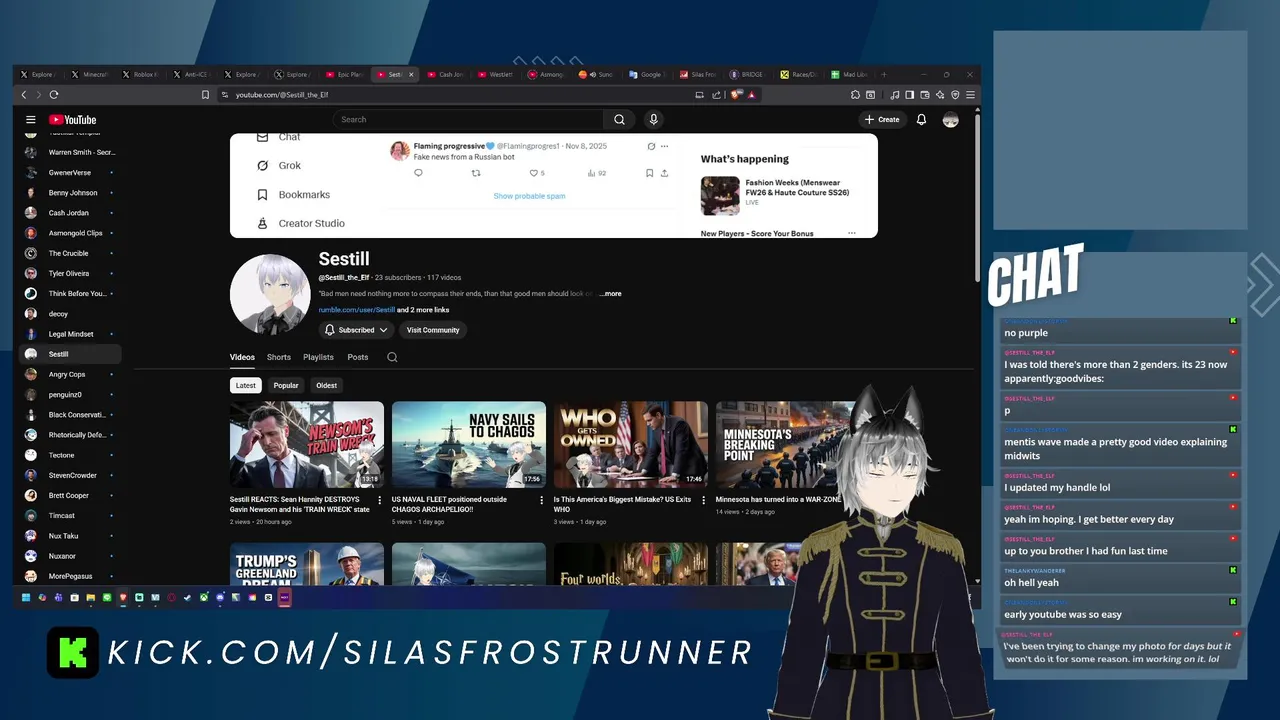The height and width of the screenshot is (720, 1280).
Task: Switch to the Shorts channel tab
Action: 278,357
